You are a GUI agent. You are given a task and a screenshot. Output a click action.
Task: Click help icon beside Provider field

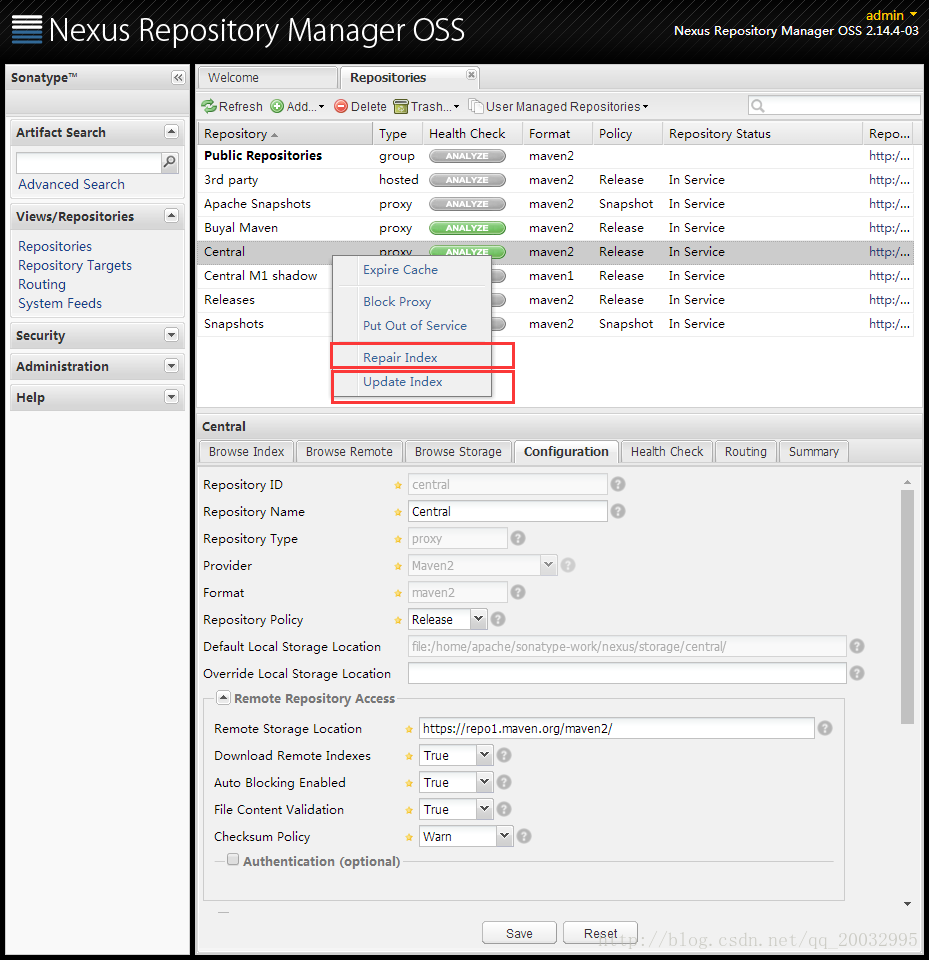[568, 565]
